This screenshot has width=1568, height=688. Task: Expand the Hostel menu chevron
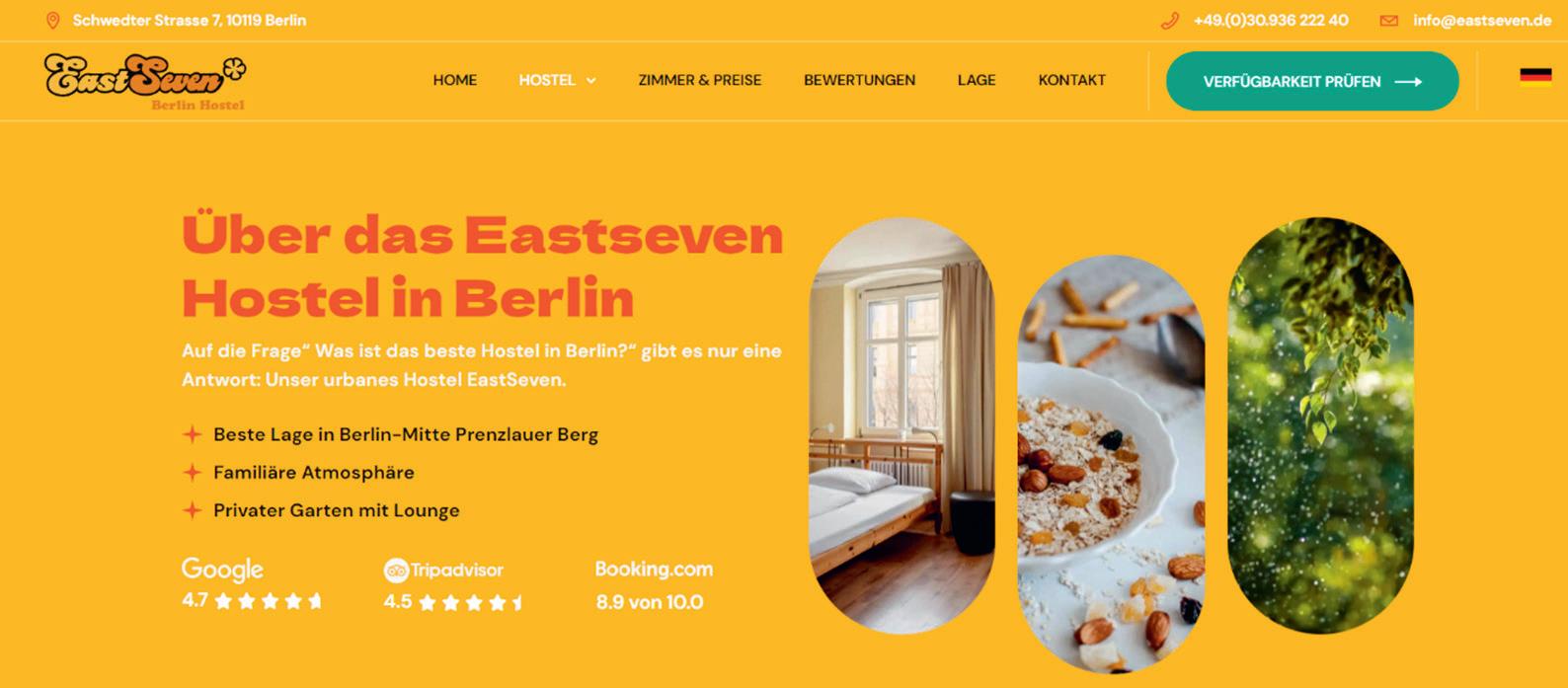(591, 81)
